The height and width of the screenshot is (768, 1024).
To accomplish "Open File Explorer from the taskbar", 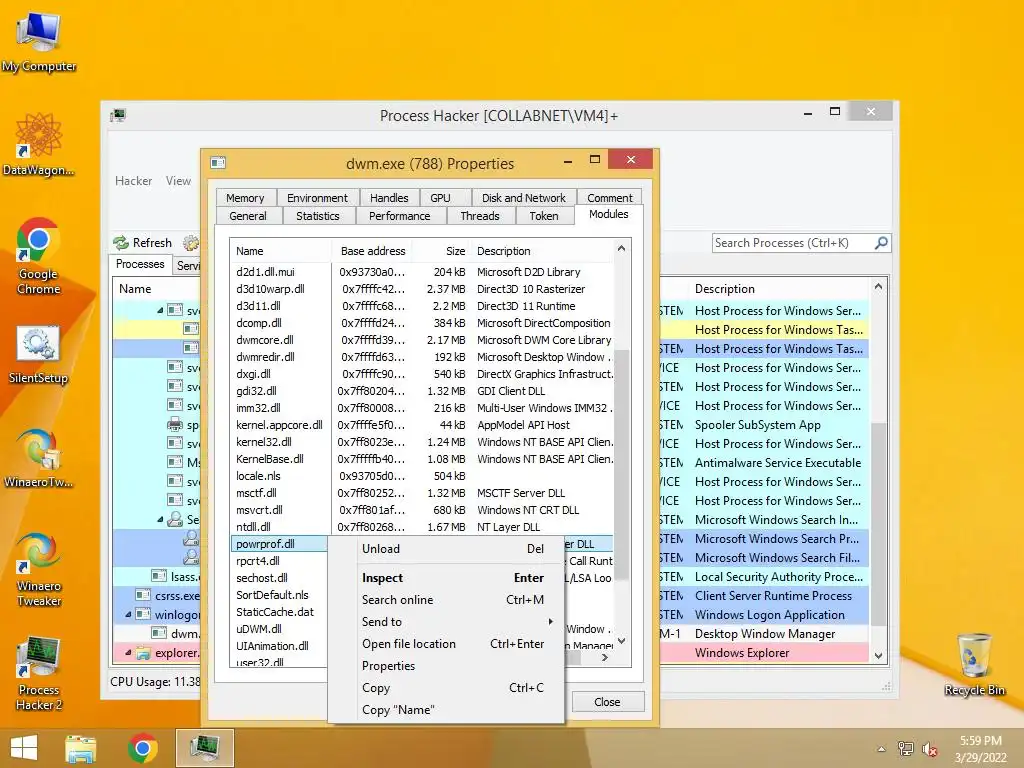I will click(x=81, y=748).
